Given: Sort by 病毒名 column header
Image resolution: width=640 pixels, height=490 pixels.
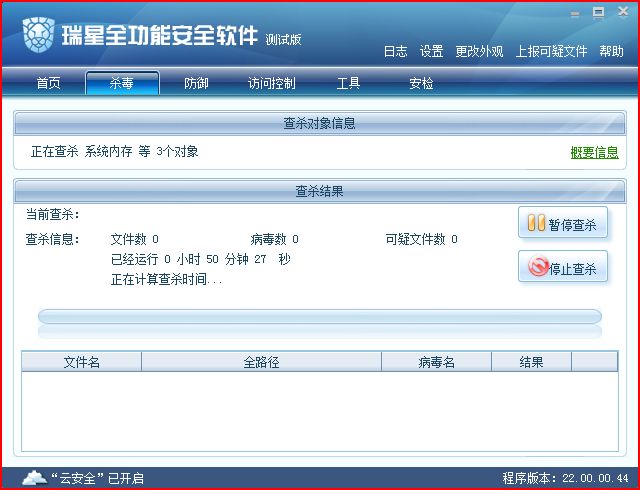Looking at the screenshot, I should pos(436,362).
